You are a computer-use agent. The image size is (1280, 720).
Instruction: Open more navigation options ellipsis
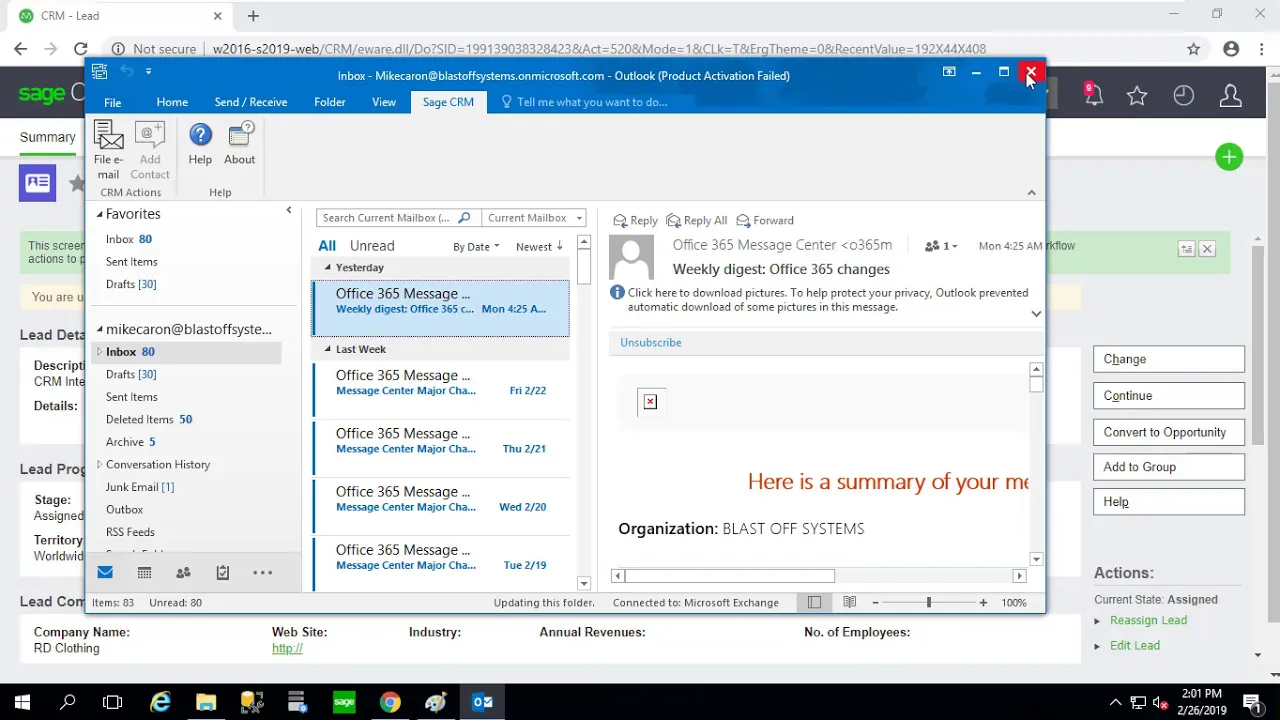262,572
